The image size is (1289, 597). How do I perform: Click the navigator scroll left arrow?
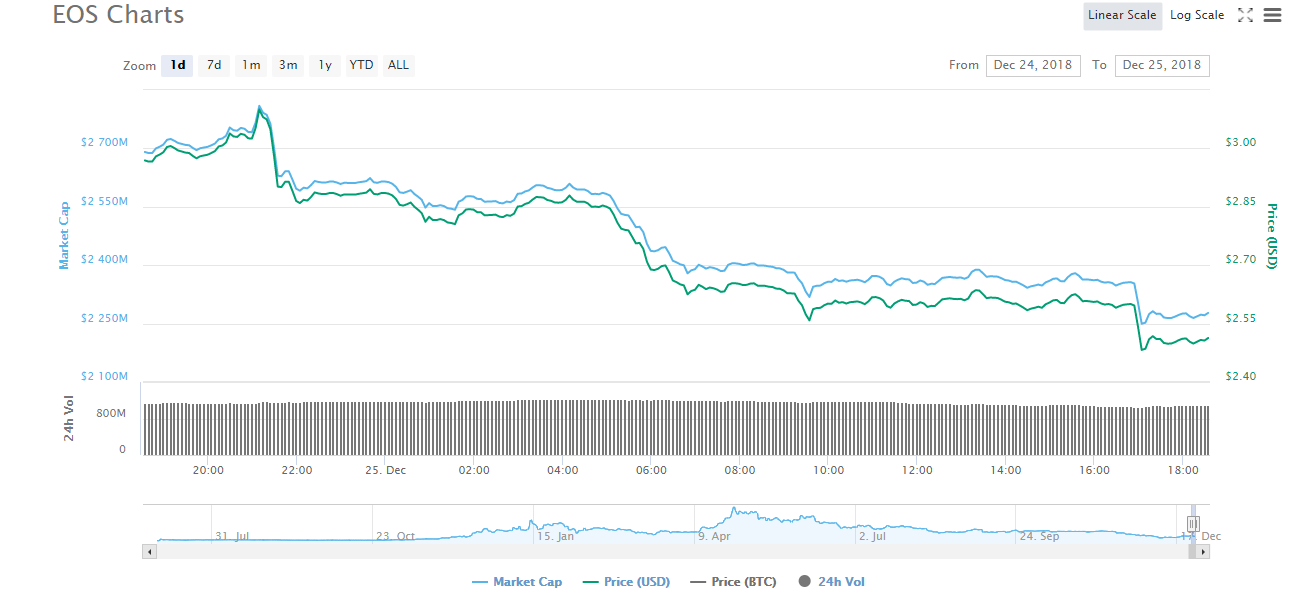click(150, 551)
